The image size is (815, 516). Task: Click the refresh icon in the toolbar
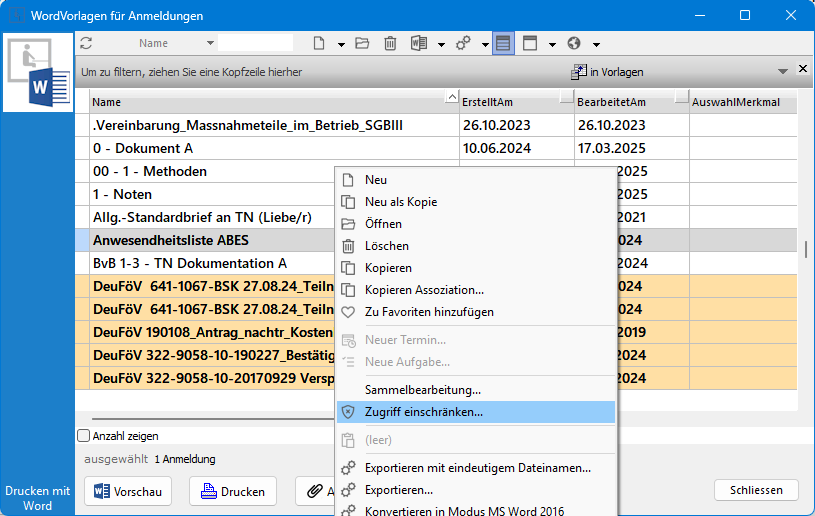[86, 43]
